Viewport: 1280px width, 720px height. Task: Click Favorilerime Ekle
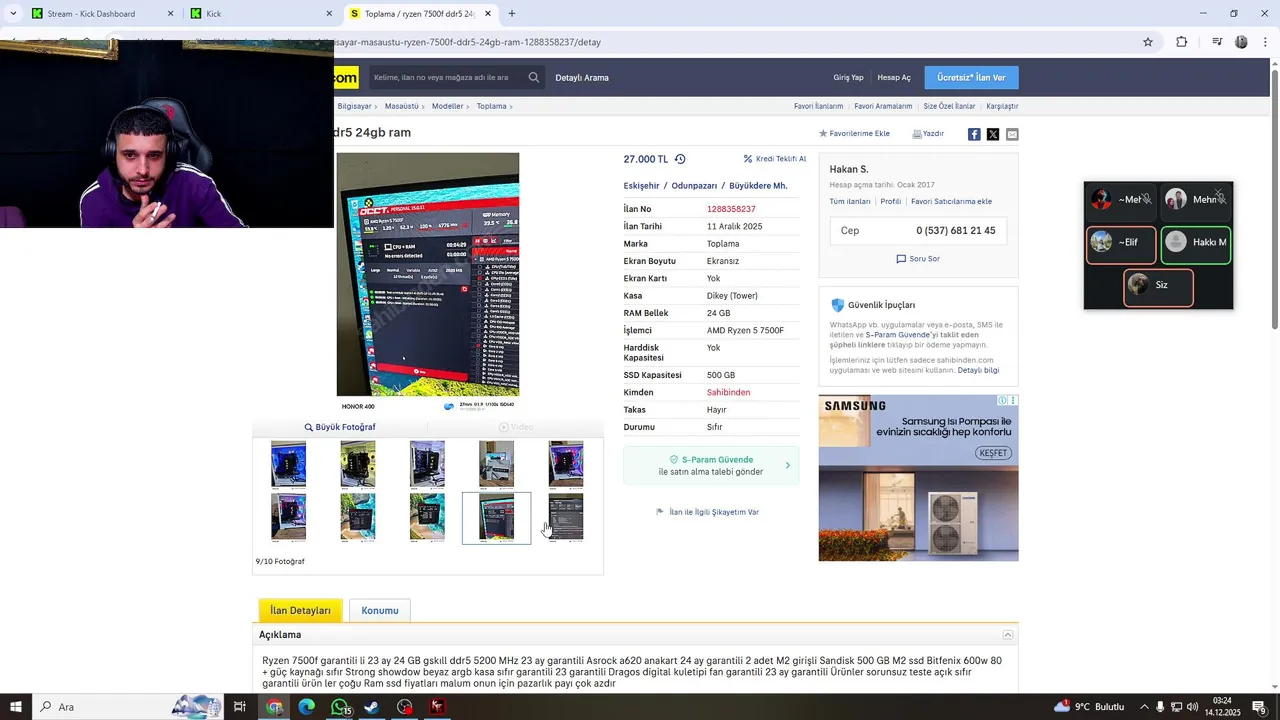coord(854,134)
